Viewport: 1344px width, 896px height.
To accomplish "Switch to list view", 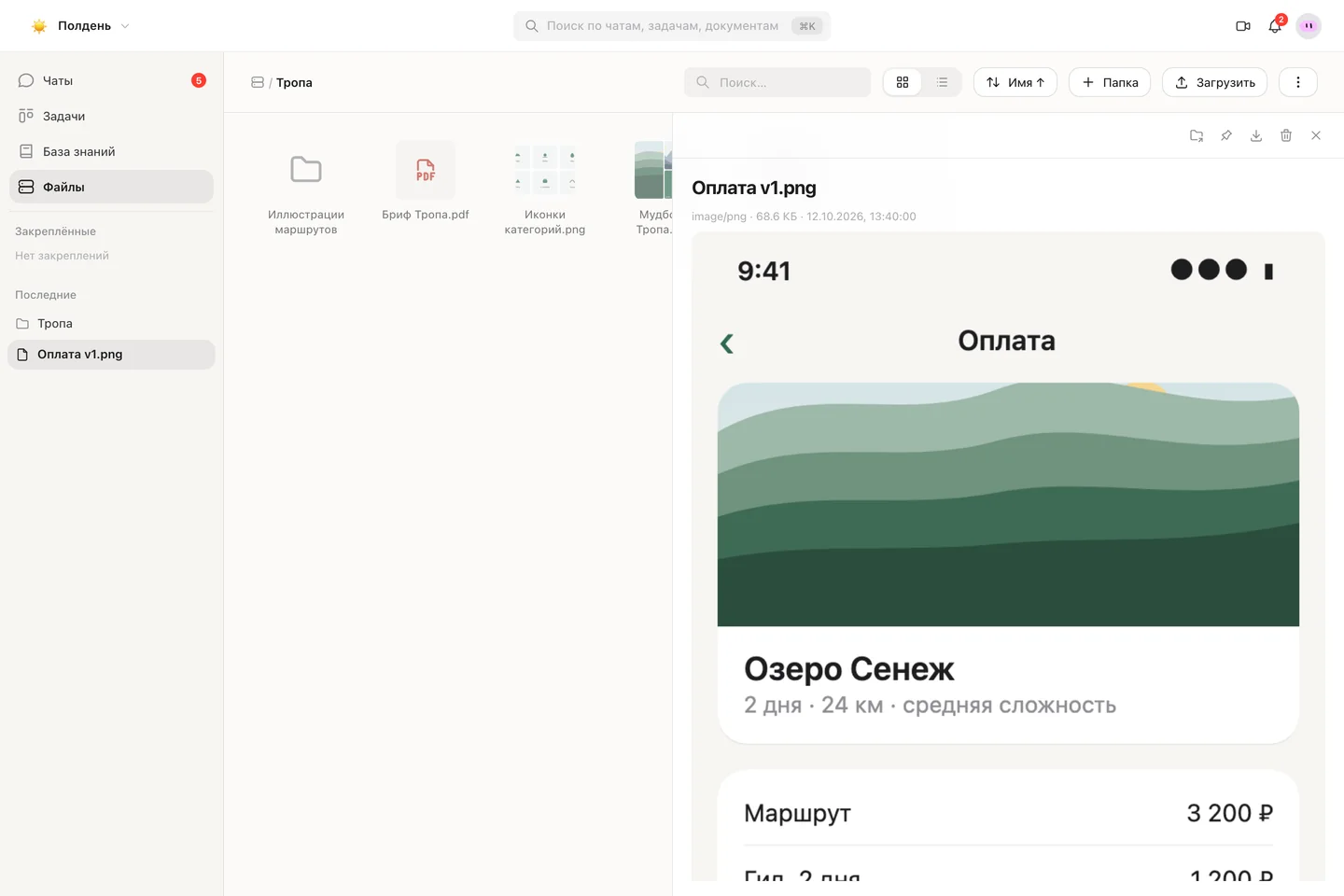I will tap(942, 82).
